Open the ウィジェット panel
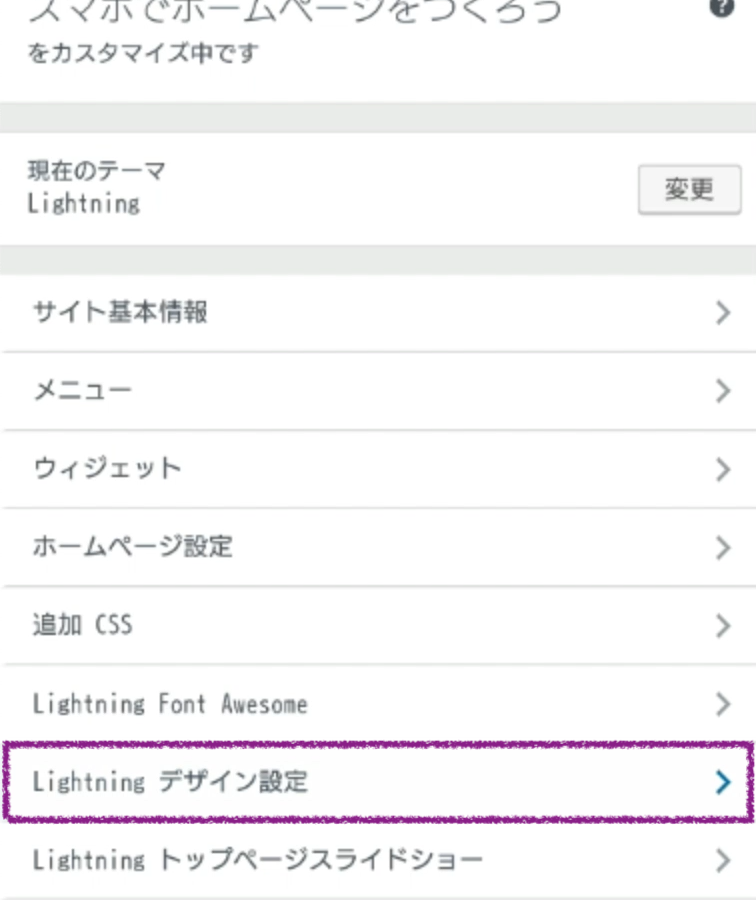The height and width of the screenshot is (900, 756). tap(107, 468)
